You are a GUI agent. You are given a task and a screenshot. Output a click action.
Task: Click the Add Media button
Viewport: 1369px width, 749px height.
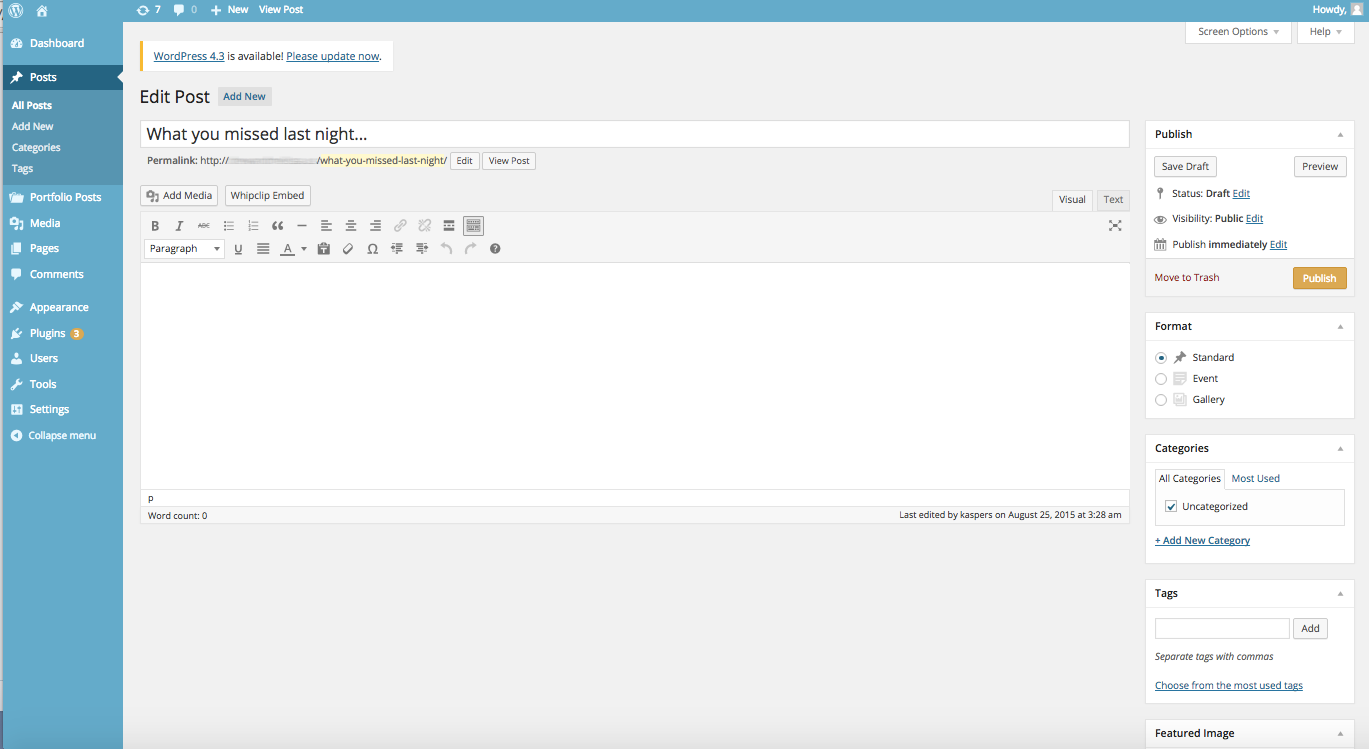[x=180, y=196]
